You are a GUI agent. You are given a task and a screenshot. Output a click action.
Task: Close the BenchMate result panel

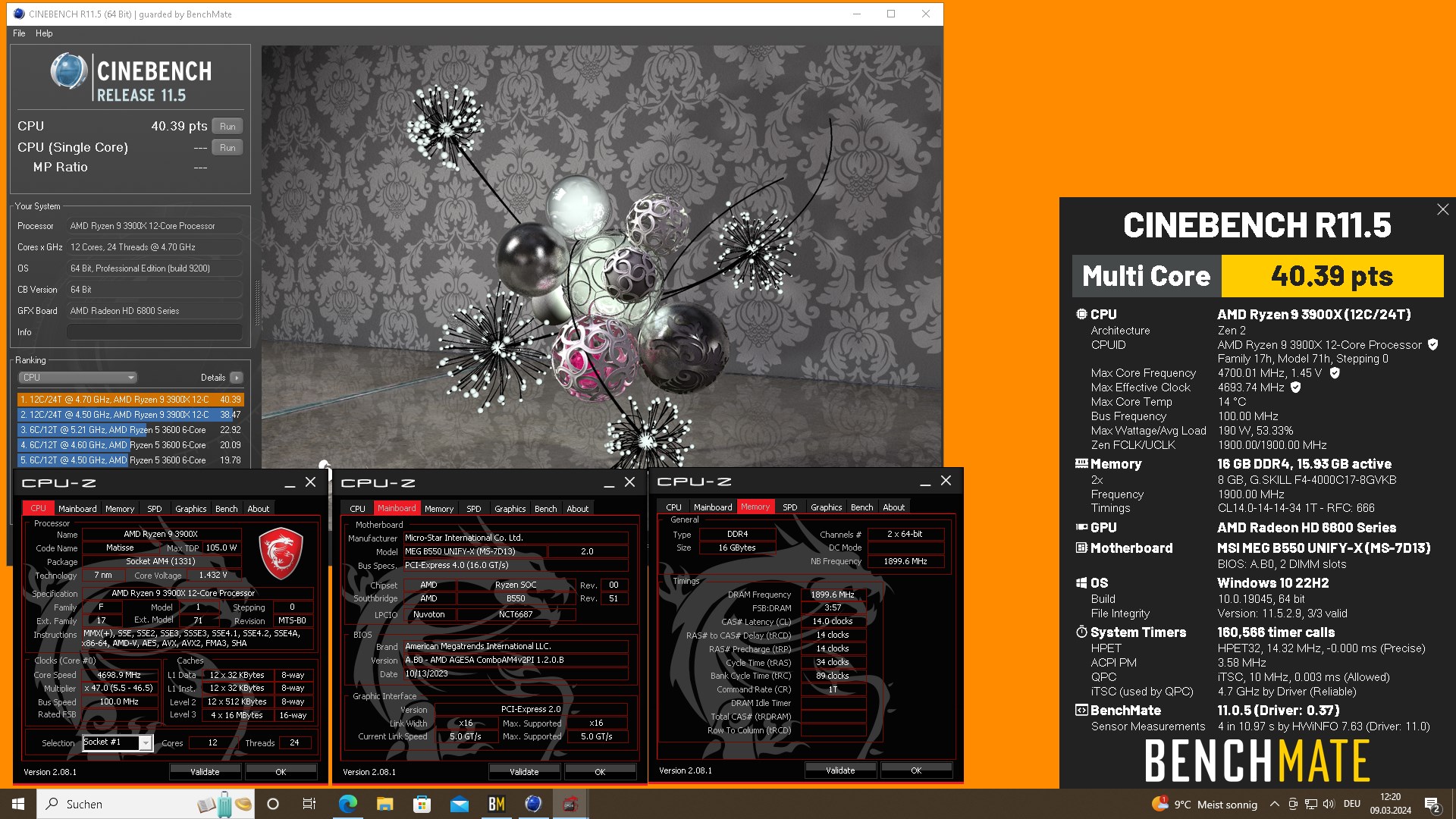click(x=1442, y=210)
